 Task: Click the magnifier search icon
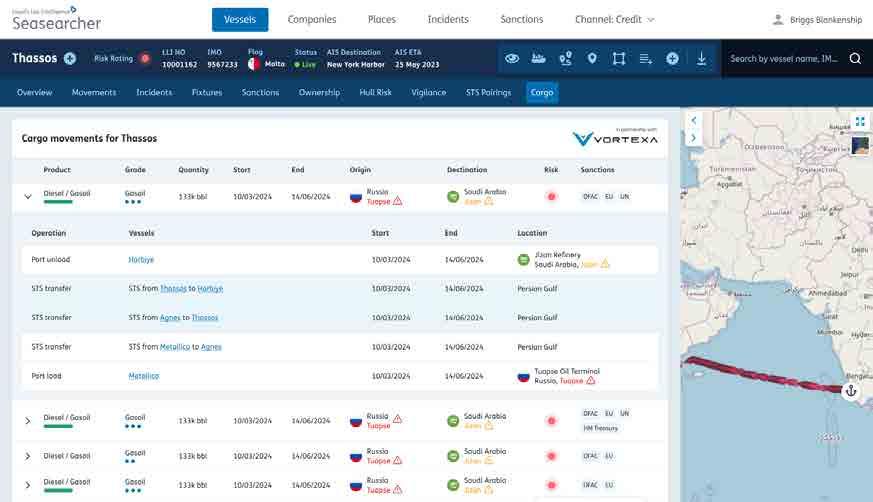pos(855,58)
